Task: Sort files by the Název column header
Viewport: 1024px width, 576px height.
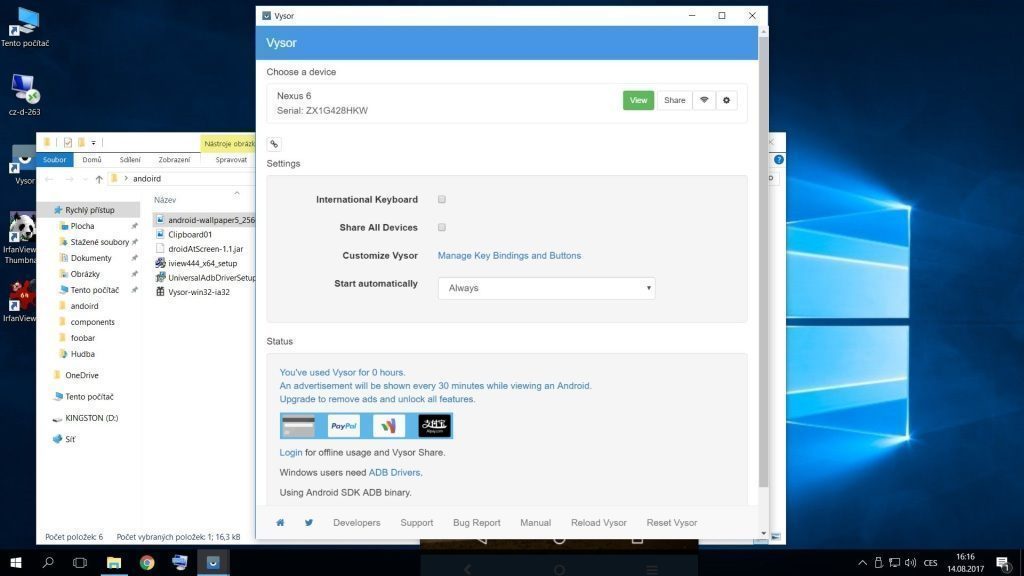Action: 165,200
